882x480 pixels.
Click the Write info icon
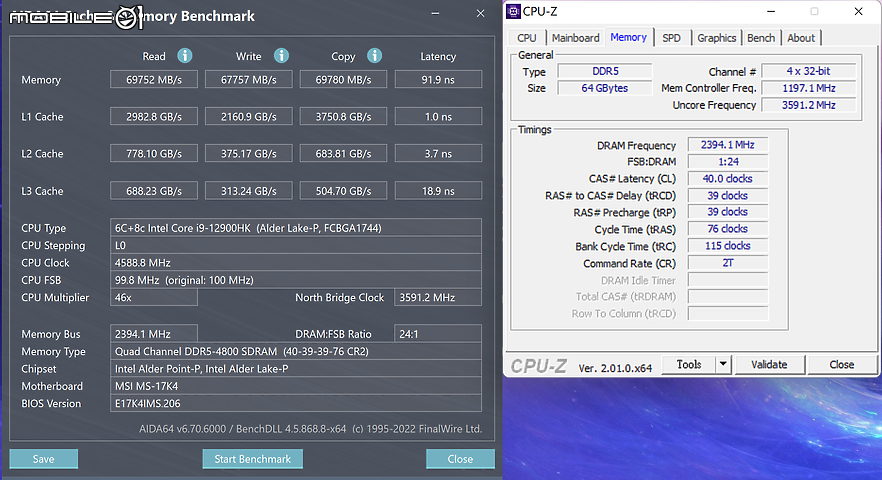pos(281,56)
